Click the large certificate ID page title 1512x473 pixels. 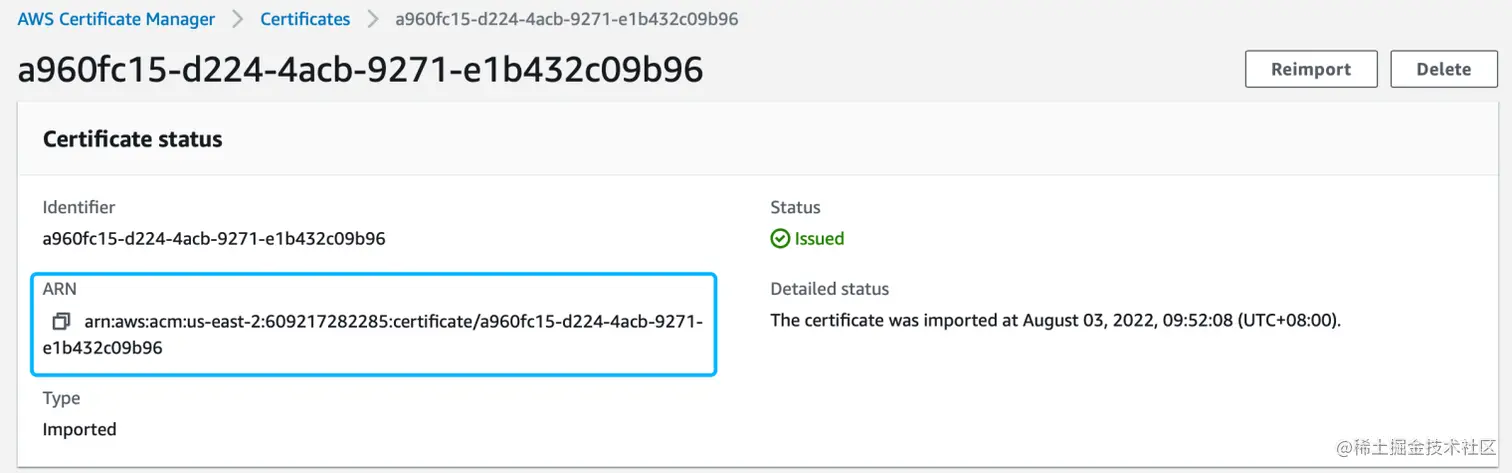coord(360,69)
